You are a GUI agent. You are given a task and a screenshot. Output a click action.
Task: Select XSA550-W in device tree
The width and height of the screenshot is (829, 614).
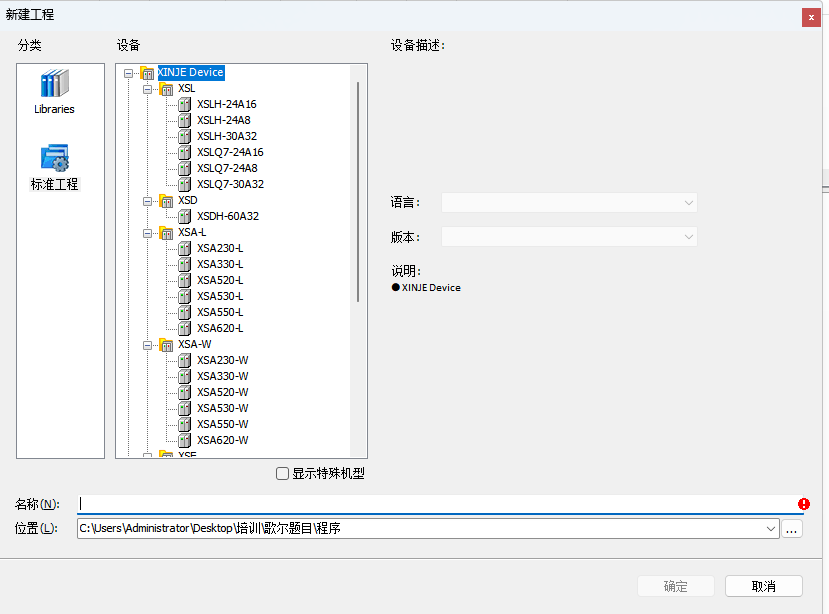(223, 424)
